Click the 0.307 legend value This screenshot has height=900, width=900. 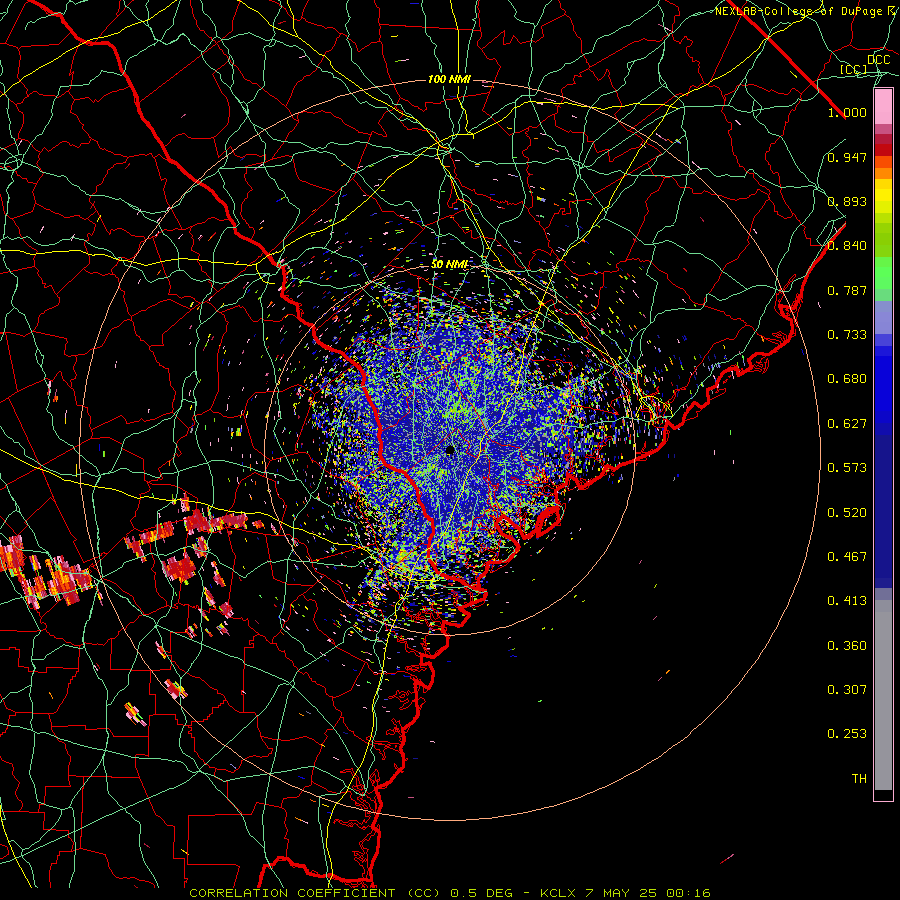847,690
